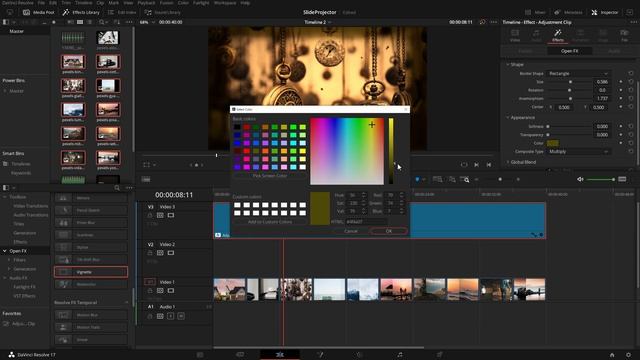The height and width of the screenshot is (360, 640).
Task: Select the white basic color swatch
Action: click(302, 167)
